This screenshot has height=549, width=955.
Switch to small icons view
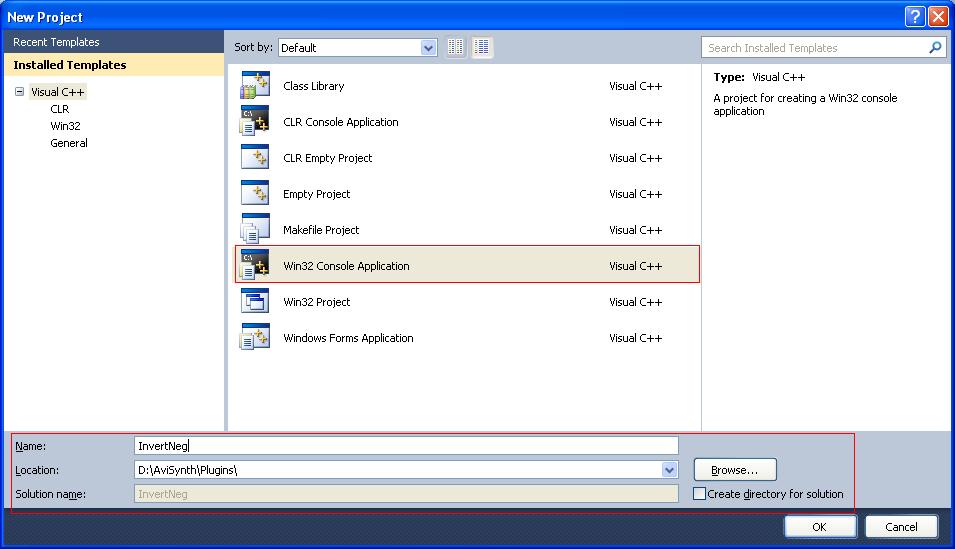(456, 47)
